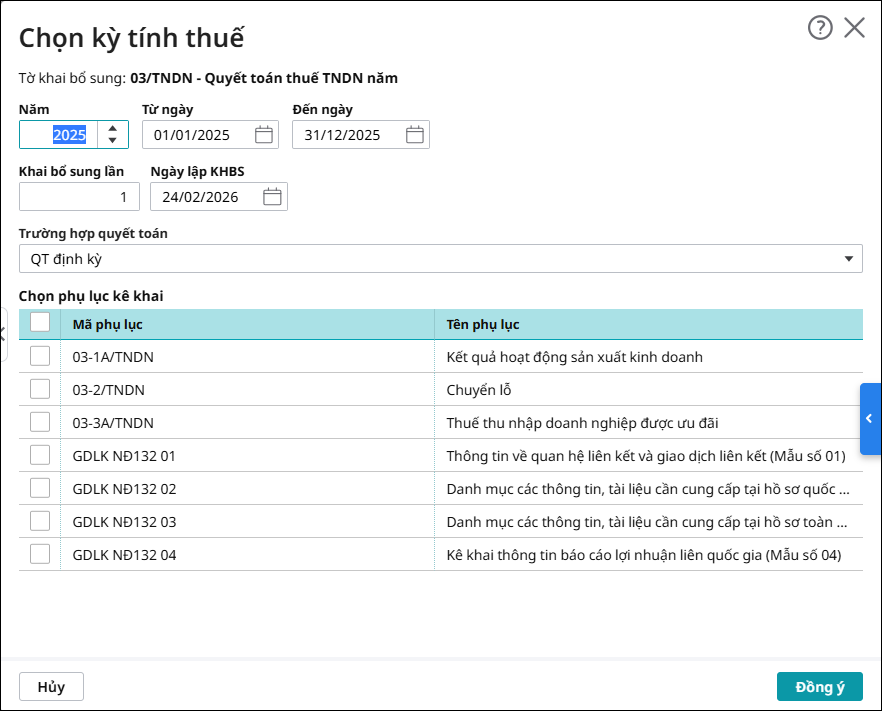Click the help question mark icon
This screenshot has height=711, width=882.
tap(820, 28)
